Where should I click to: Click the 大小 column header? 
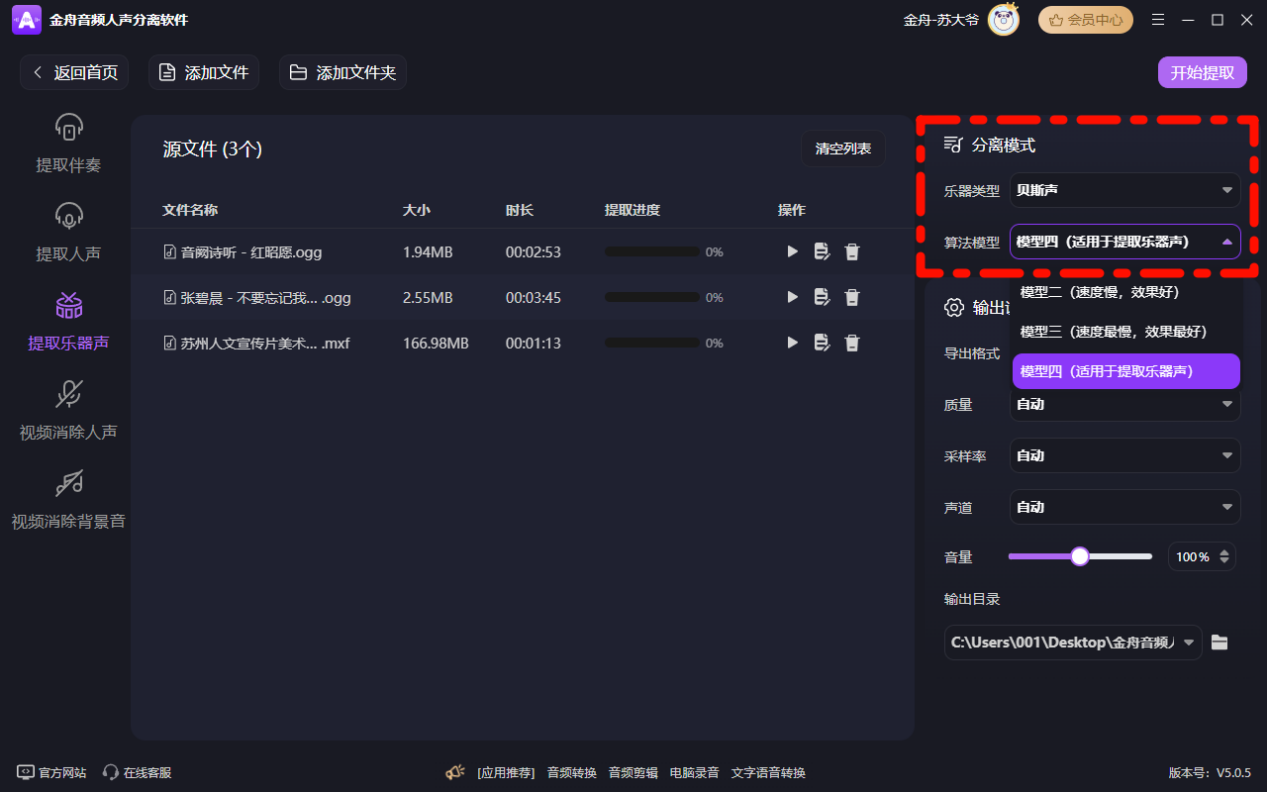416,210
